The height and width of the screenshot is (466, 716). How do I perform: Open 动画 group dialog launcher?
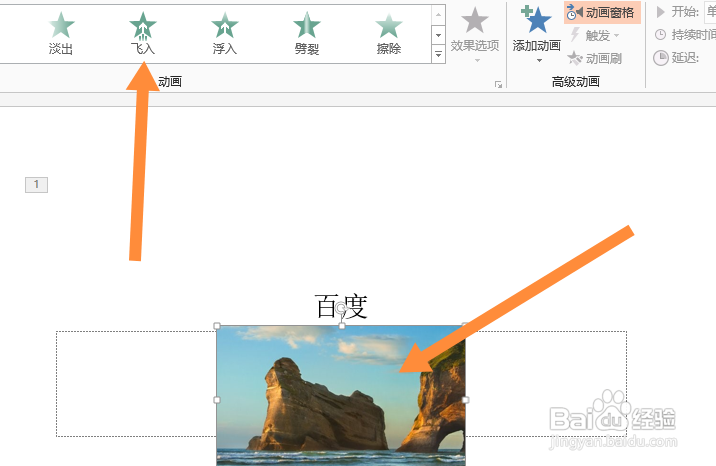tap(498, 84)
